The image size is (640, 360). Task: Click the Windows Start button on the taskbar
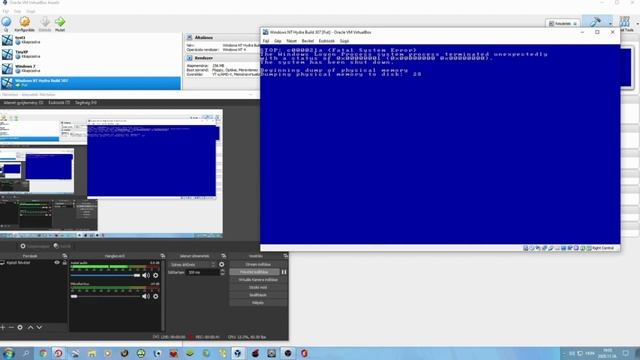(x=8, y=353)
